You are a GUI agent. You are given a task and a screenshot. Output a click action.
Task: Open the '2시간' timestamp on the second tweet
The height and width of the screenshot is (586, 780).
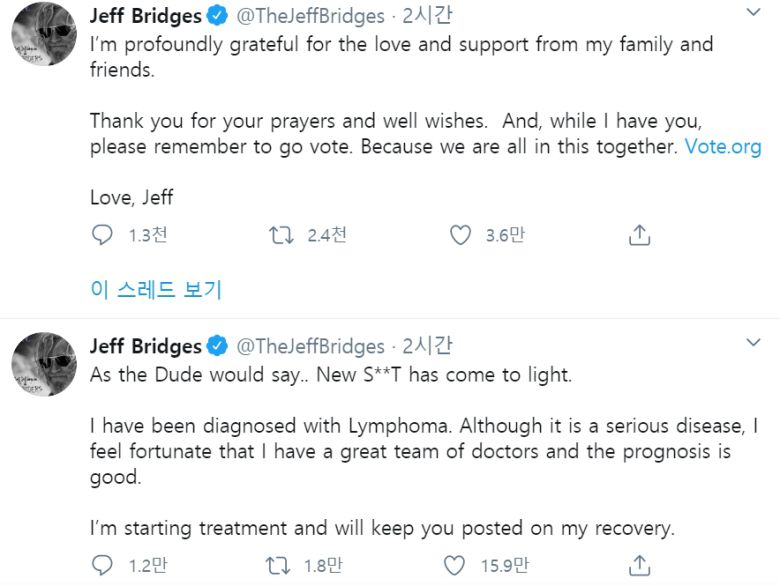pyautogui.click(x=427, y=346)
